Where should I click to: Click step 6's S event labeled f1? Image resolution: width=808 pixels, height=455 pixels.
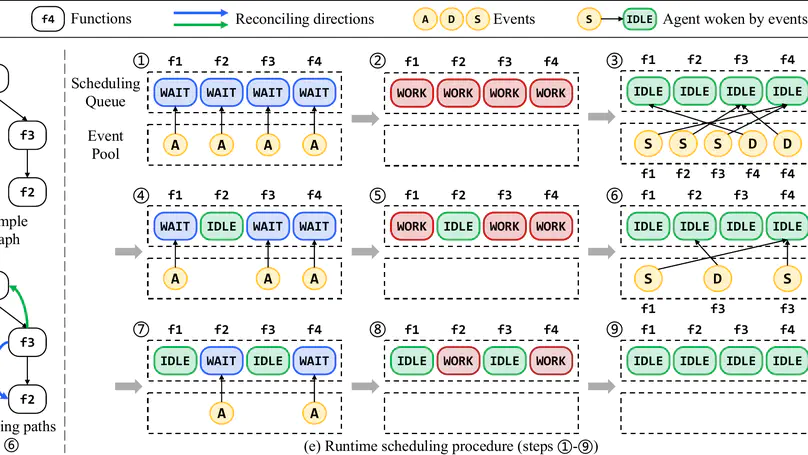pyautogui.click(x=648, y=278)
